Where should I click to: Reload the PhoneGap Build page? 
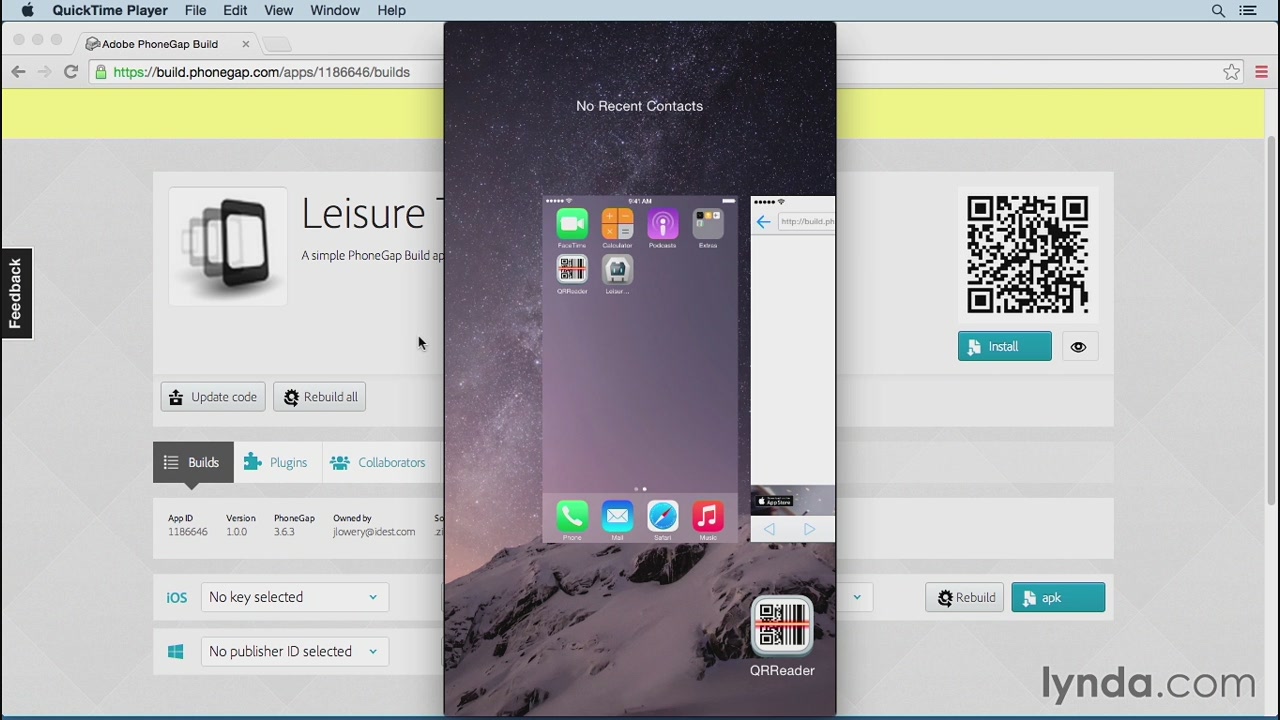point(71,72)
